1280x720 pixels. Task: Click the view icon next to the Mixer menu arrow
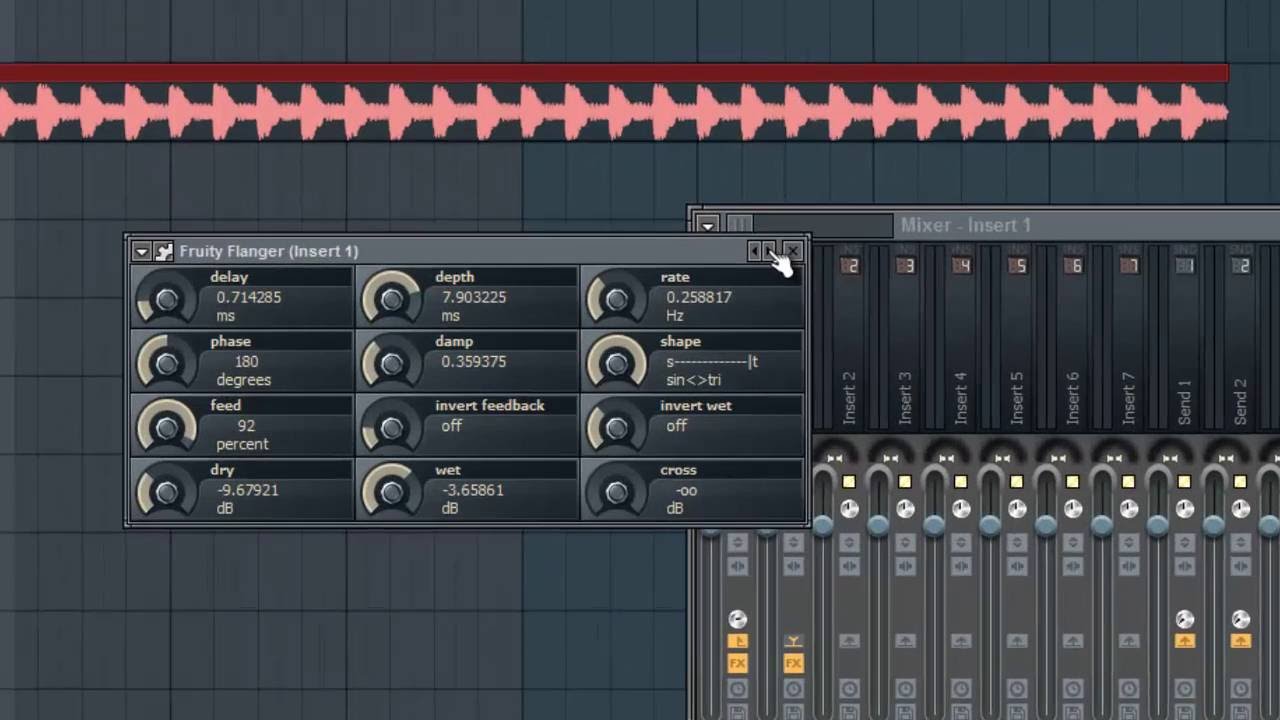[x=738, y=225]
